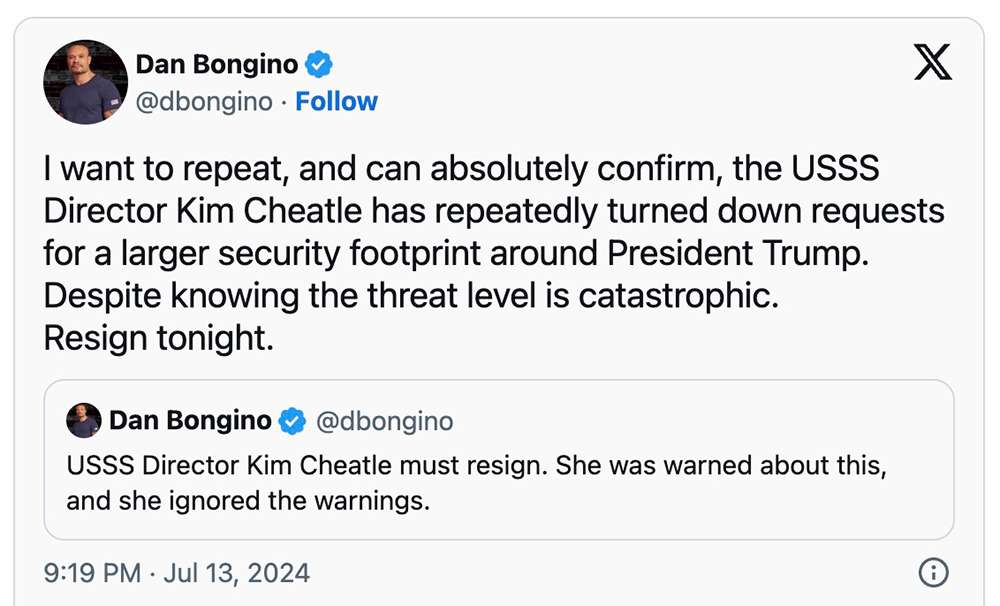Click the tweet info circle icon
Viewport: 1000px width, 606px height.
[932, 573]
